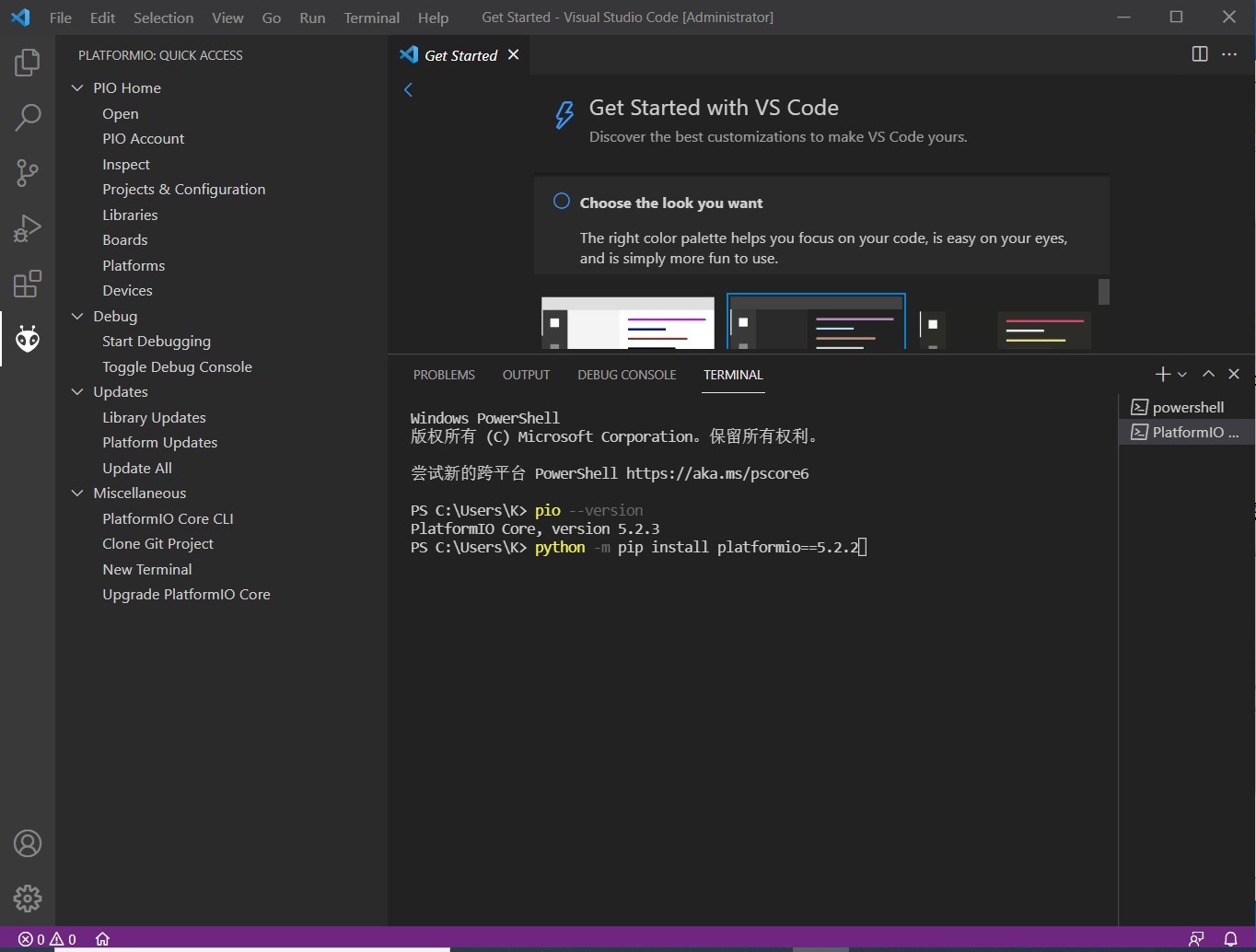
Task: Click Toggle Debug Console item
Action: pos(177,366)
